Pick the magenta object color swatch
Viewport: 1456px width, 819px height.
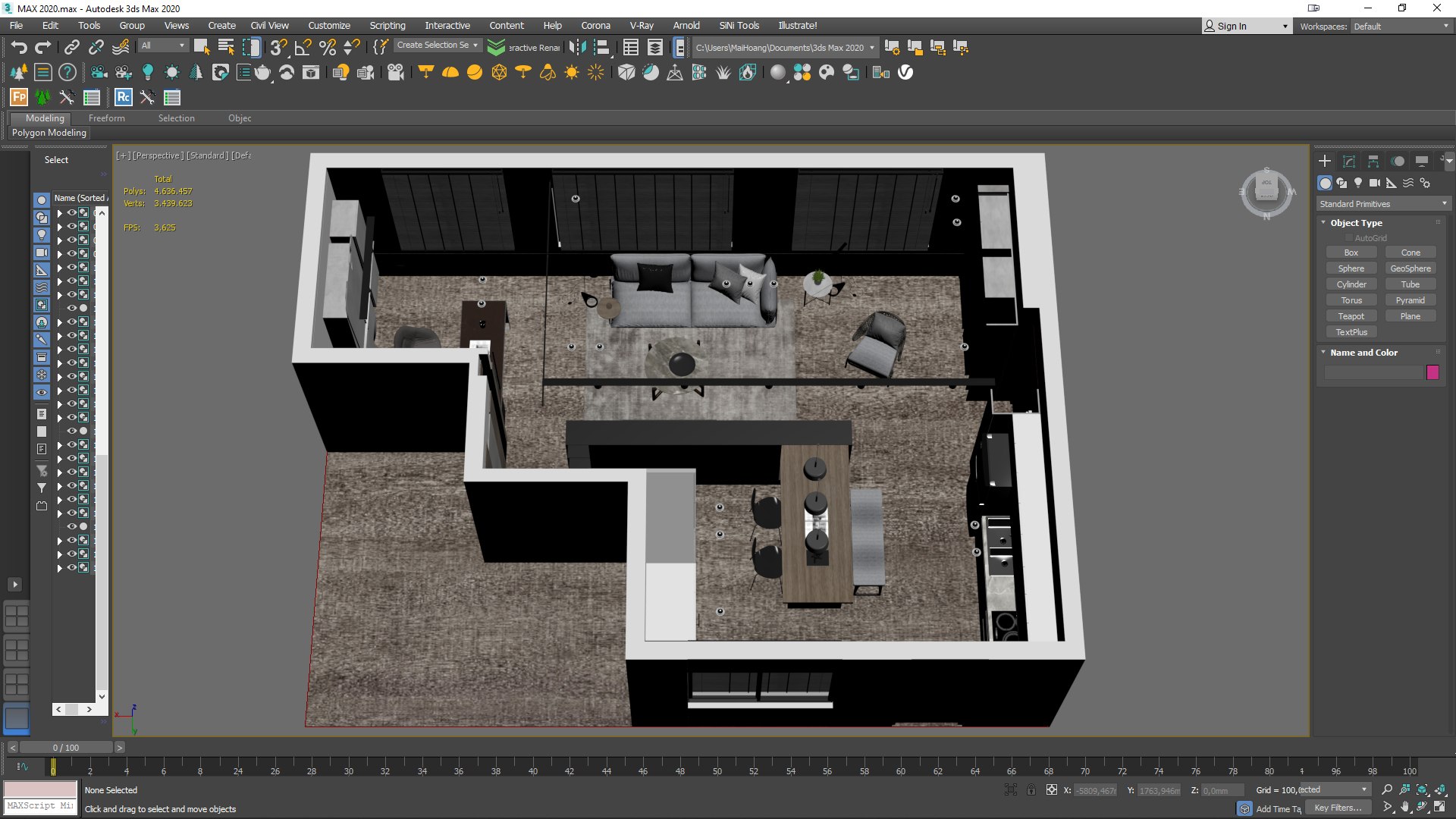[x=1432, y=372]
